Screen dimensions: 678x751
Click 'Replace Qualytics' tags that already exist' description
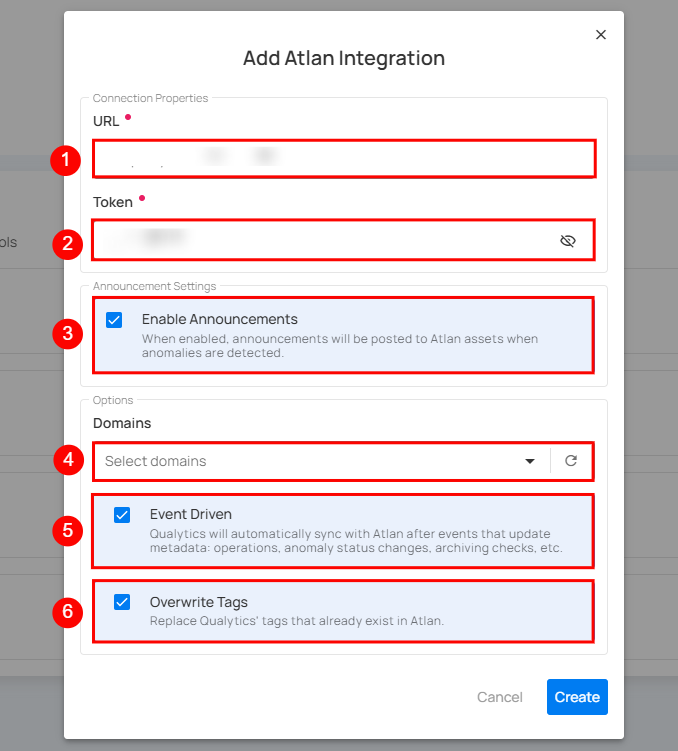pyautogui.click(x=296, y=621)
